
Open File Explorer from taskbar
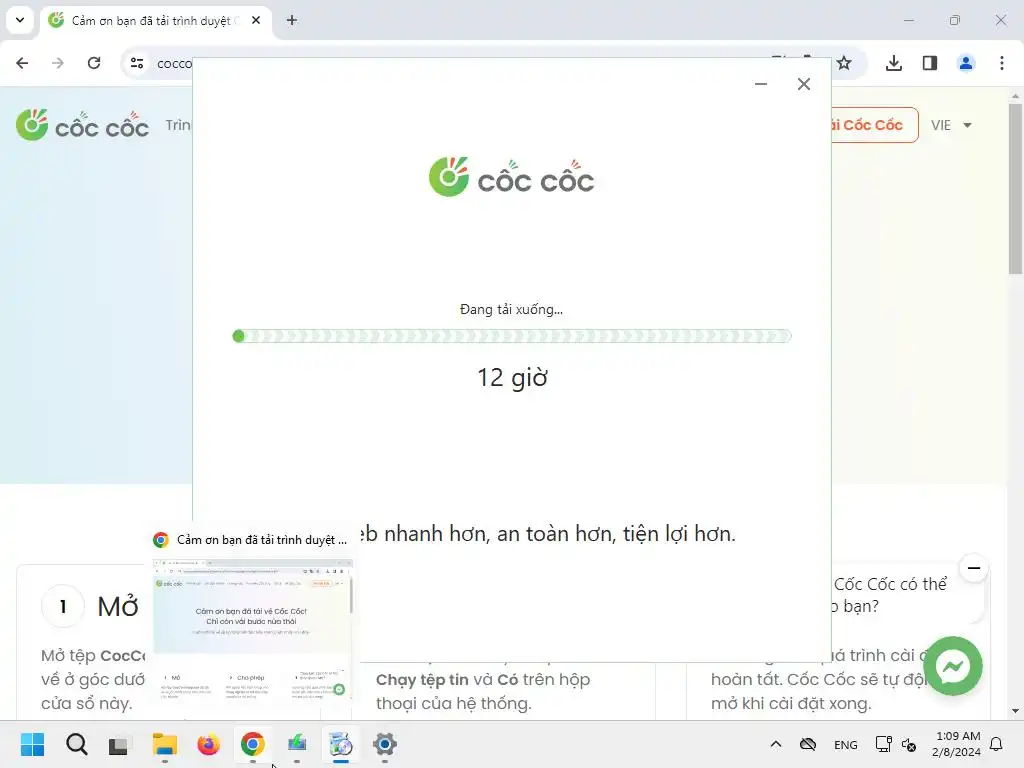coord(165,744)
